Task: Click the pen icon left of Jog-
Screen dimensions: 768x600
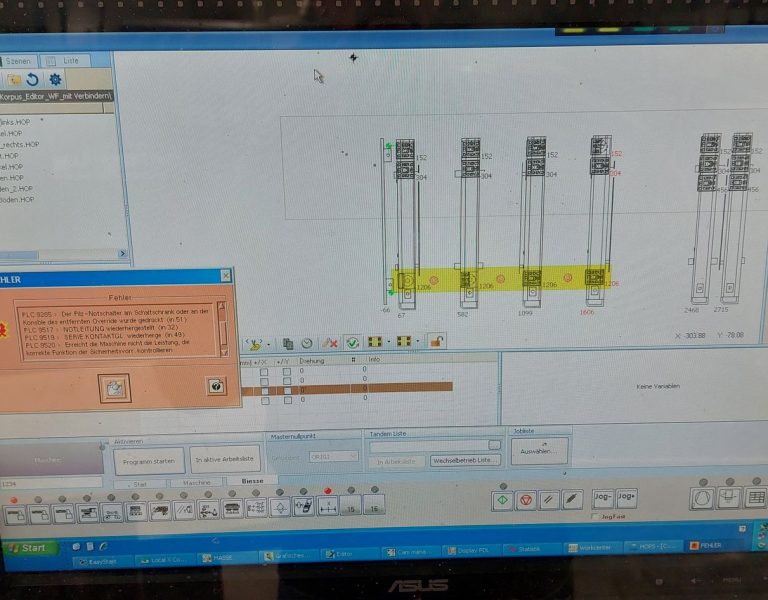Action: (572, 499)
